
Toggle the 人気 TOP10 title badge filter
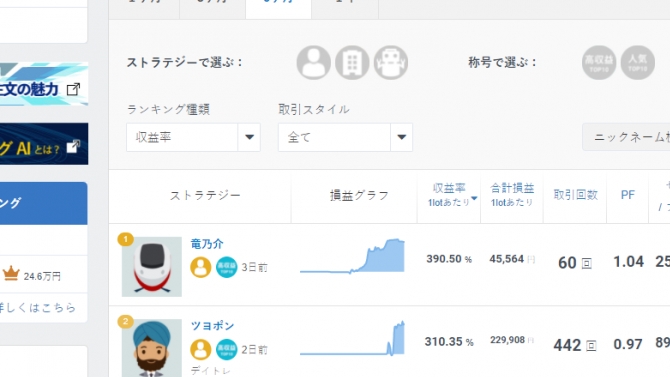click(x=638, y=62)
